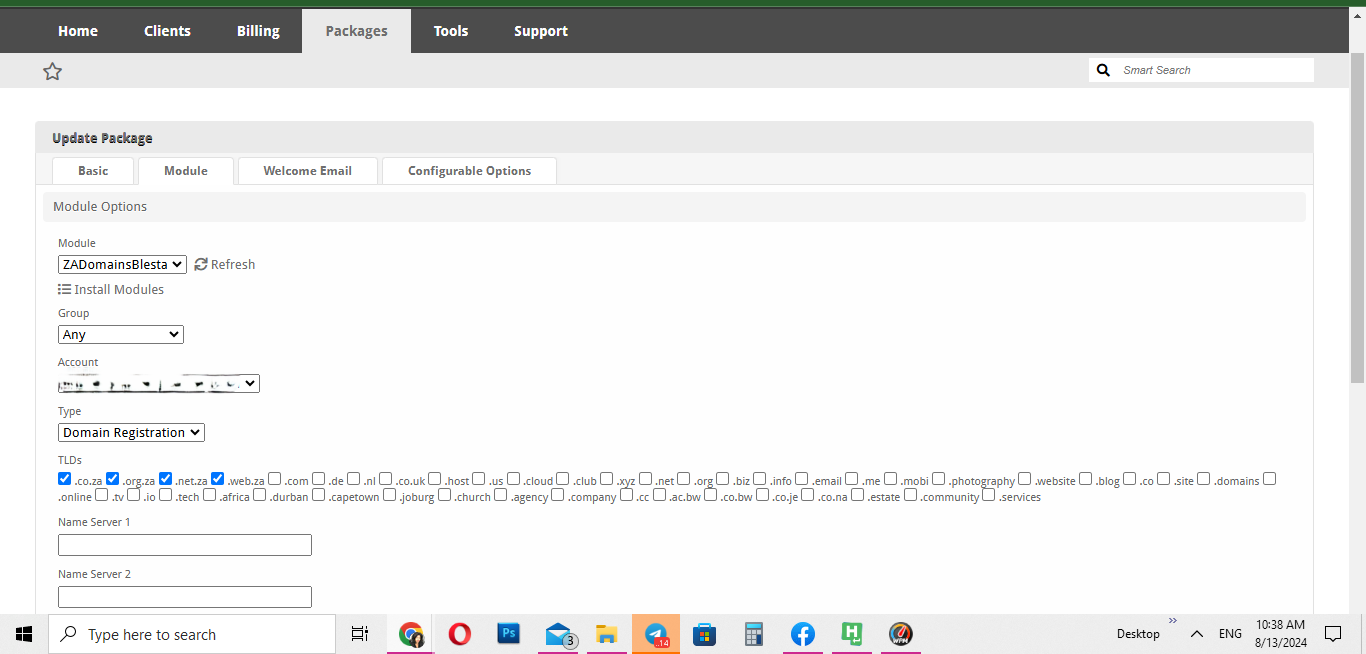Open the Module dropdown ZADomainsBlesta
The image size is (1366, 654).
(x=122, y=264)
